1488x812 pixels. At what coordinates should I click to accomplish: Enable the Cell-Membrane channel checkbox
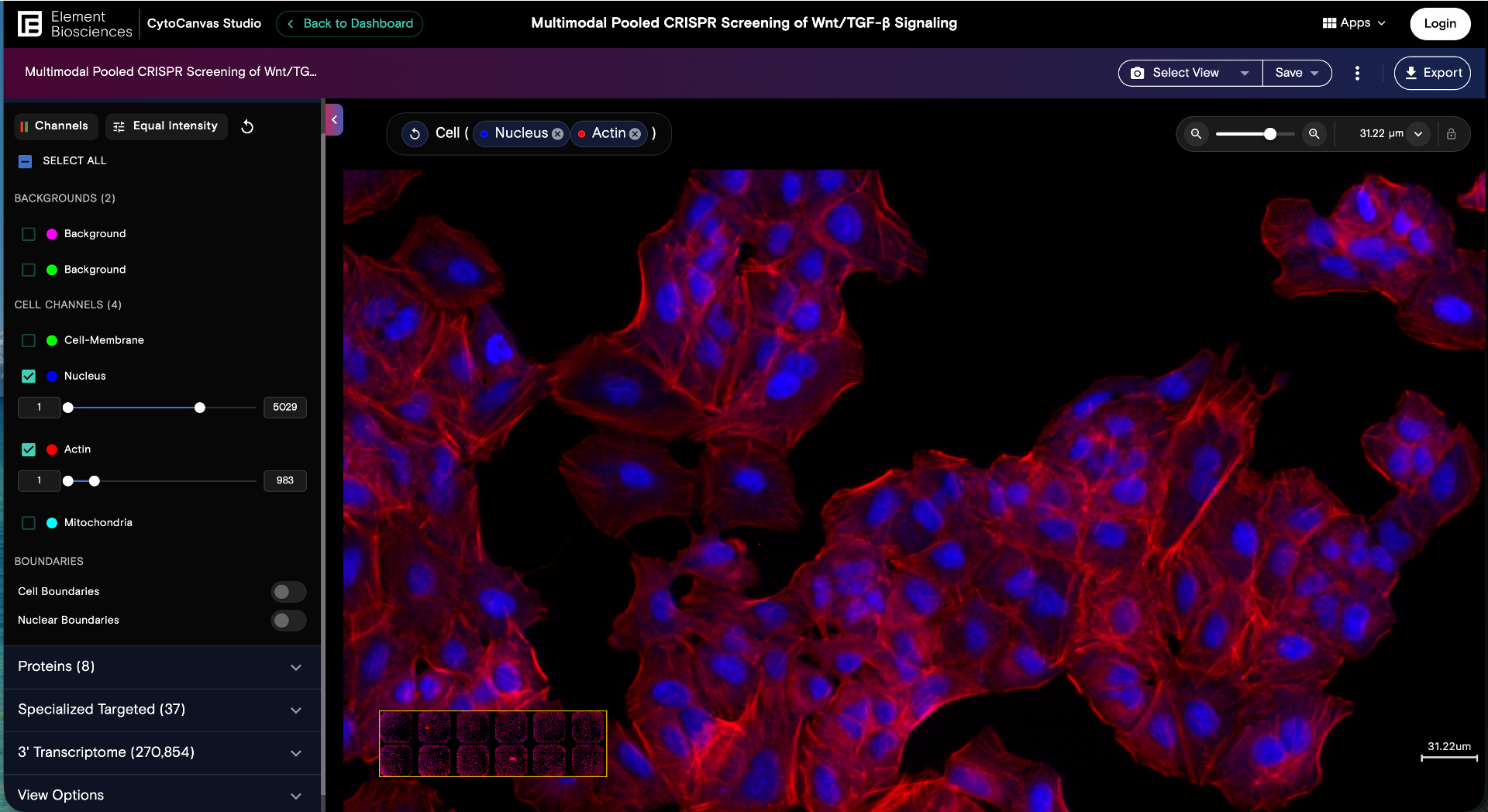(x=29, y=341)
